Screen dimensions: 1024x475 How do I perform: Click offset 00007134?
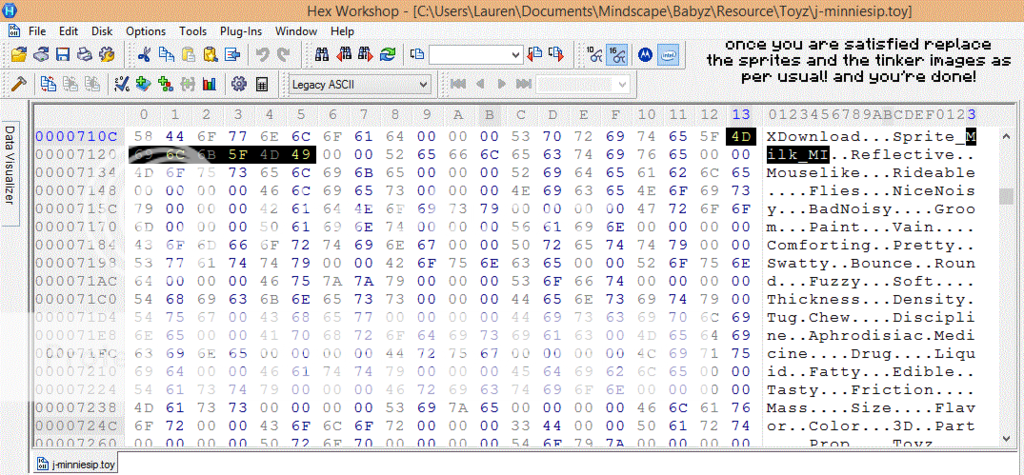[77, 173]
